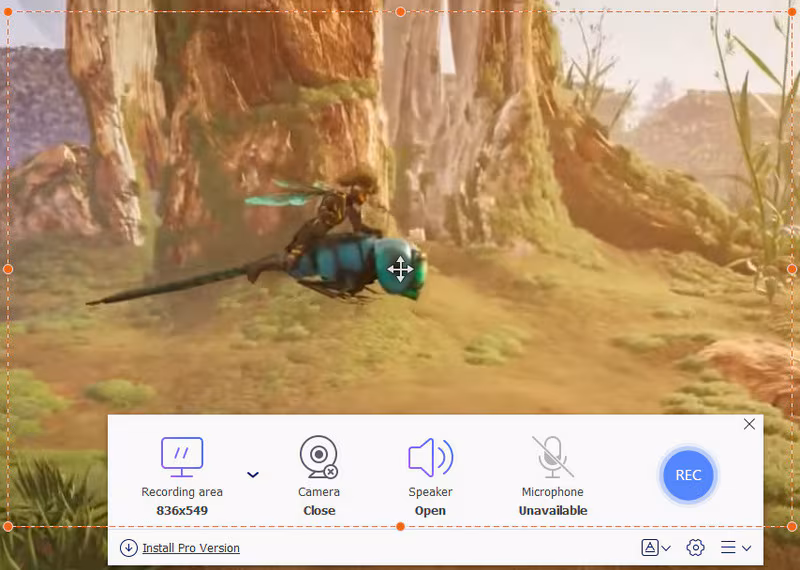Click the unavailable Microphone icon
The image size is (800, 570).
[553, 457]
